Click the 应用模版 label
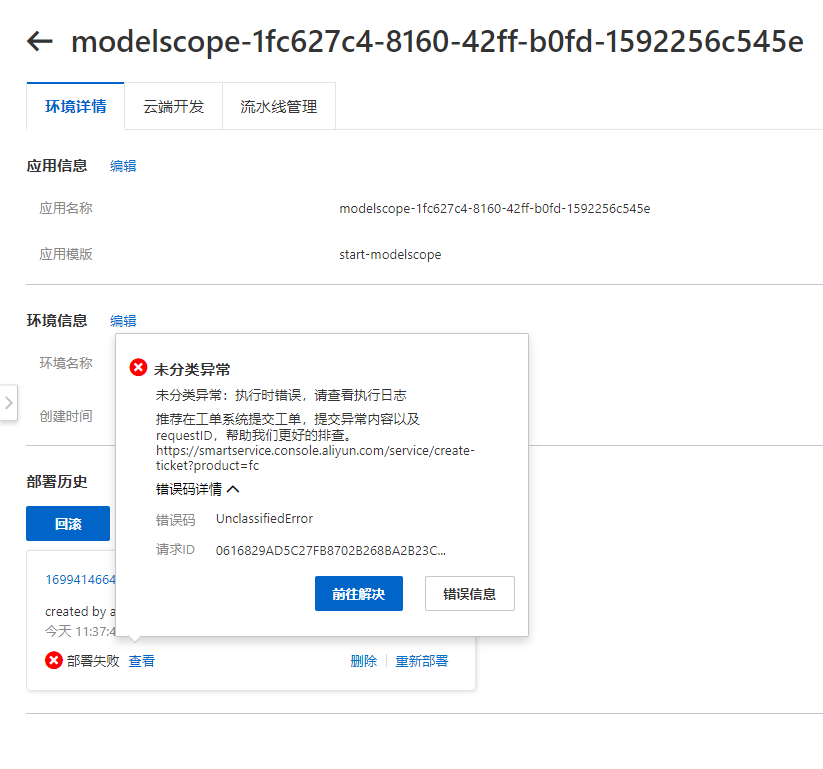Viewport: 823px width, 769px height. pos(66,255)
